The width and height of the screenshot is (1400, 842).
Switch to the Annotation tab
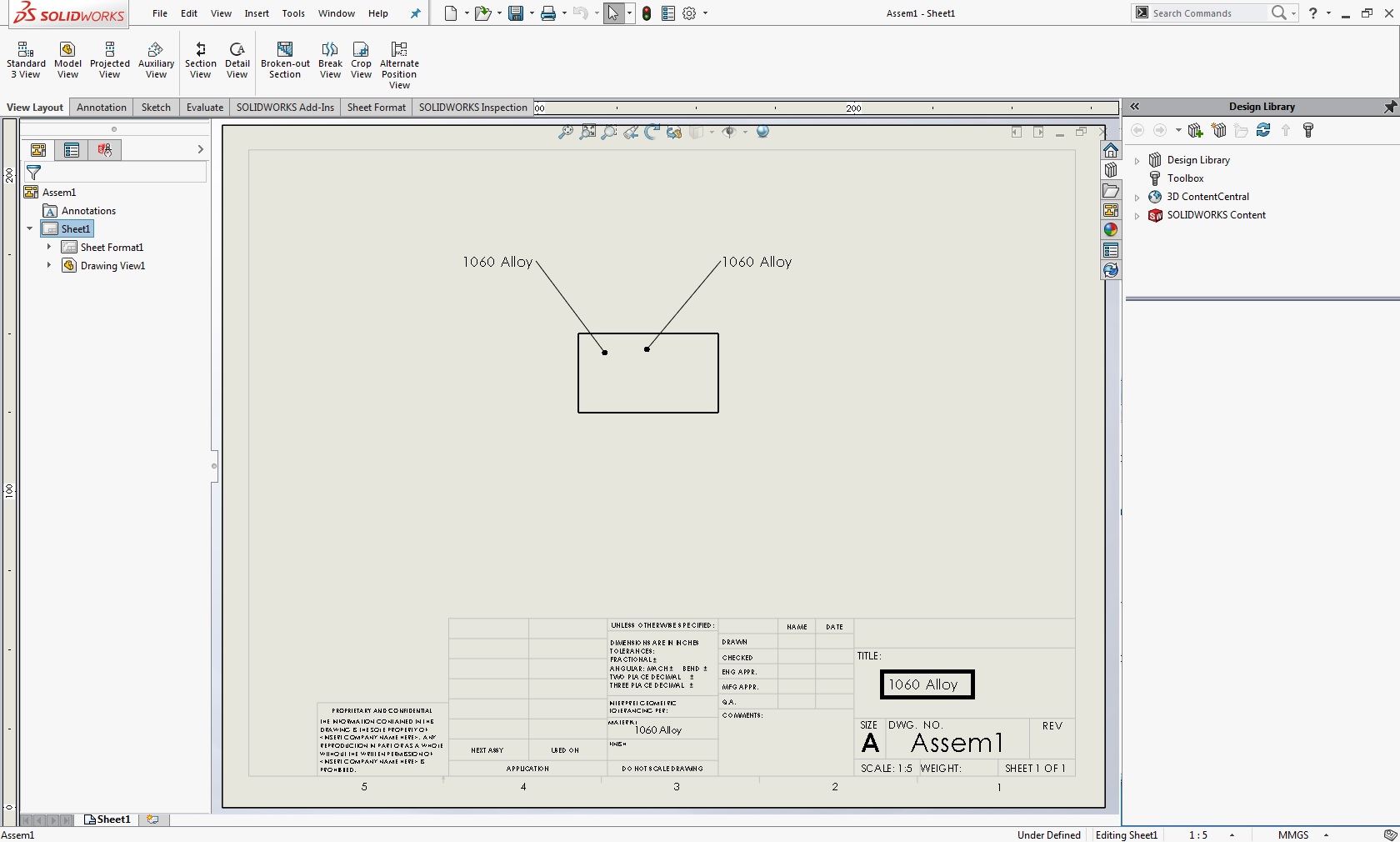pos(102,108)
